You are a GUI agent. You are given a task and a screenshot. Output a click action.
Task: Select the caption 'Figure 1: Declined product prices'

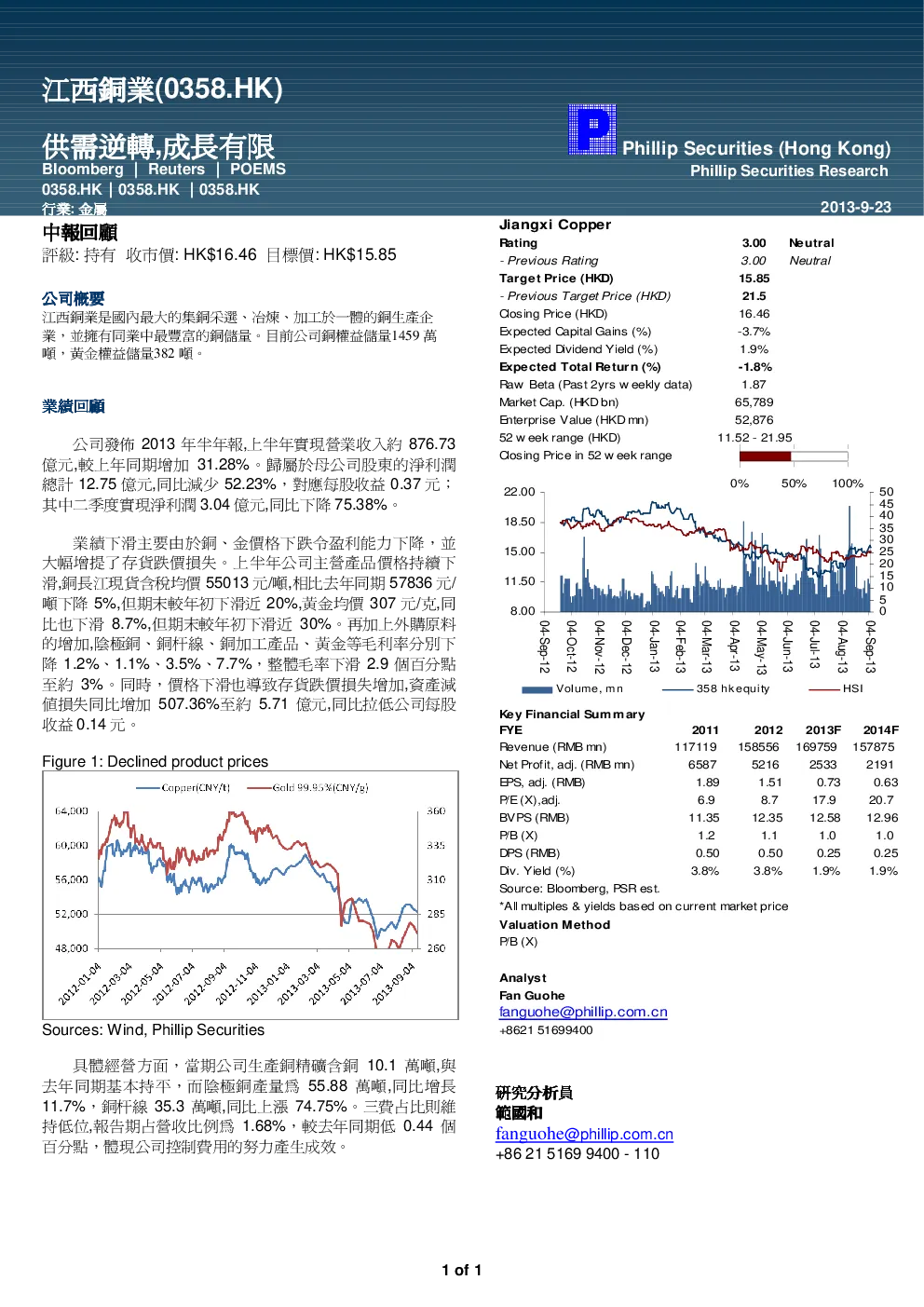[x=155, y=761]
